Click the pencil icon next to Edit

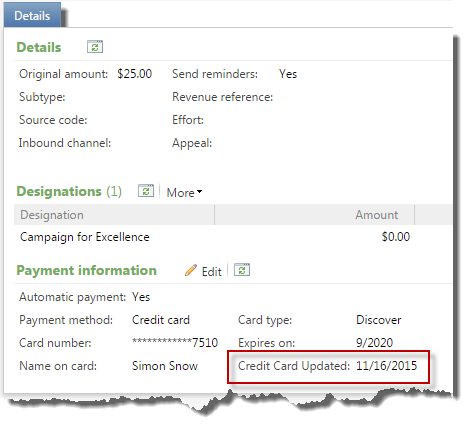click(191, 270)
